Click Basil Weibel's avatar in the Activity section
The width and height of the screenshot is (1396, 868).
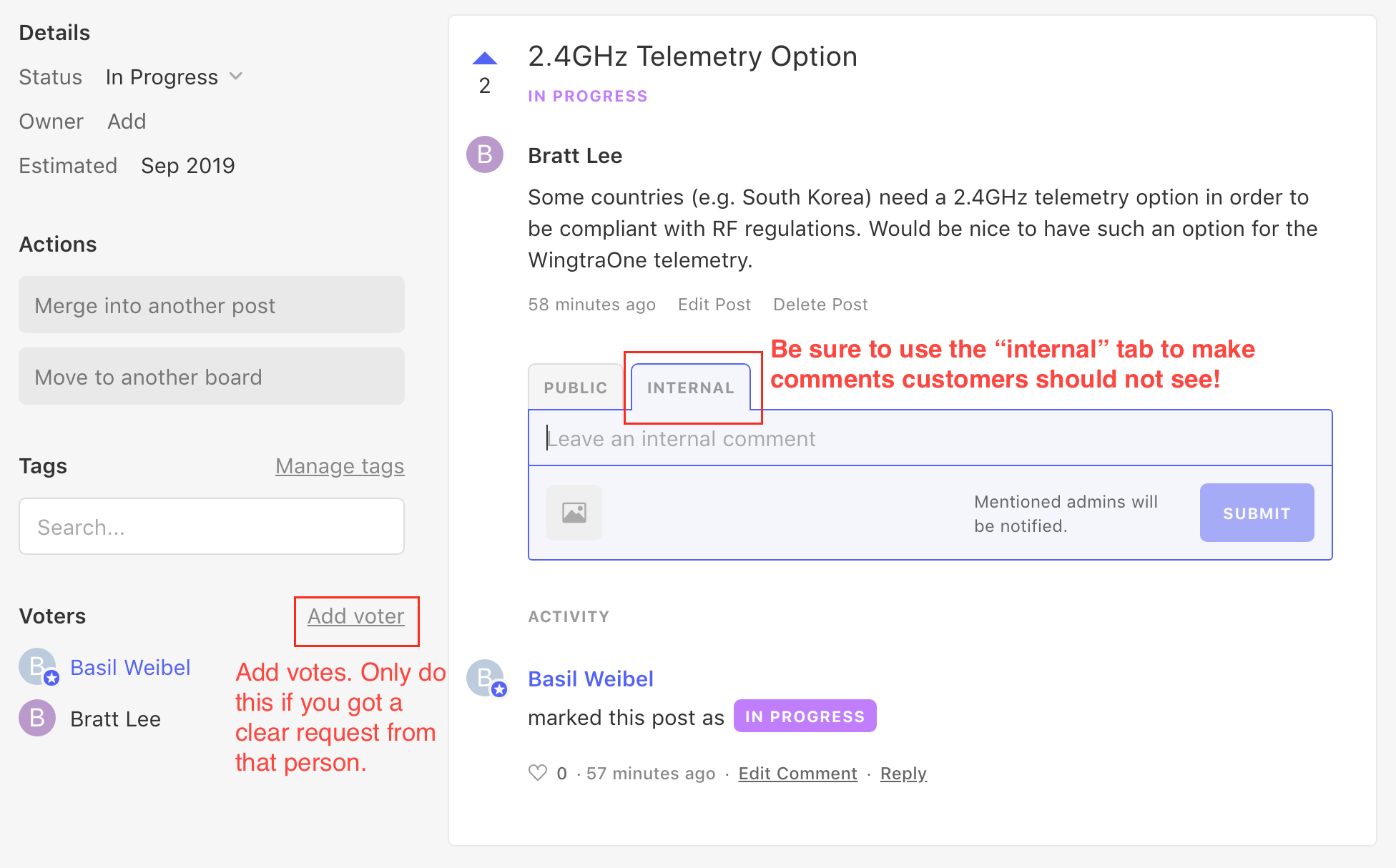[x=486, y=678]
